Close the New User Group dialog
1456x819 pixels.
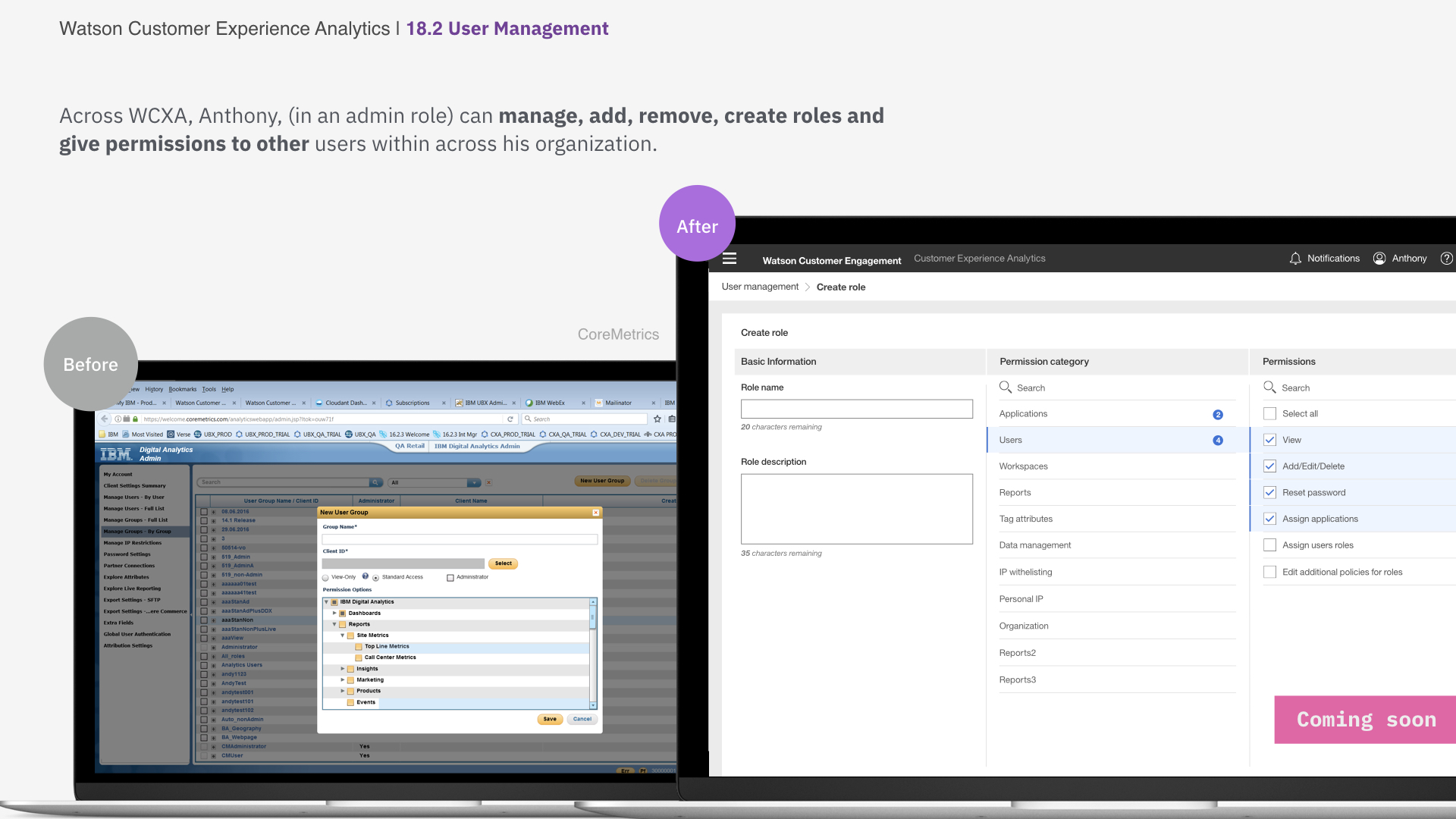pos(596,513)
